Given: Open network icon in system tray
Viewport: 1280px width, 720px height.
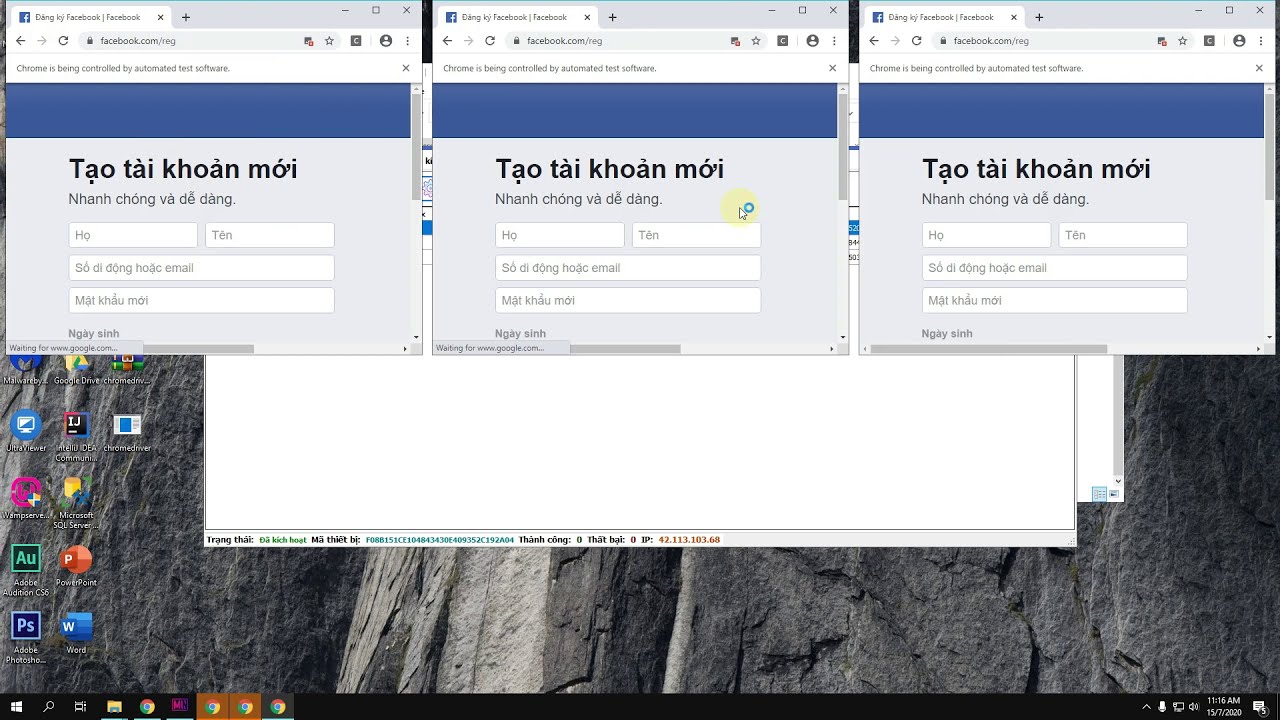Looking at the screenshot, I should [x=1178, y=707].
